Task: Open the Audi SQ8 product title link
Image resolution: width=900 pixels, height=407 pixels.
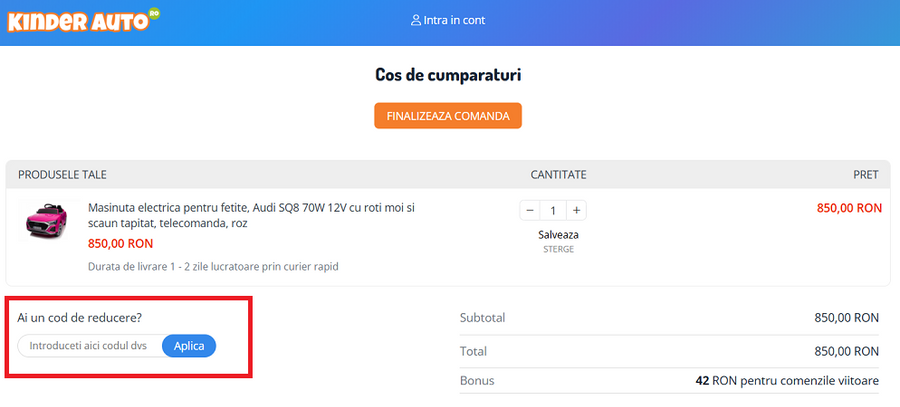Action: (x=250, y=215)
